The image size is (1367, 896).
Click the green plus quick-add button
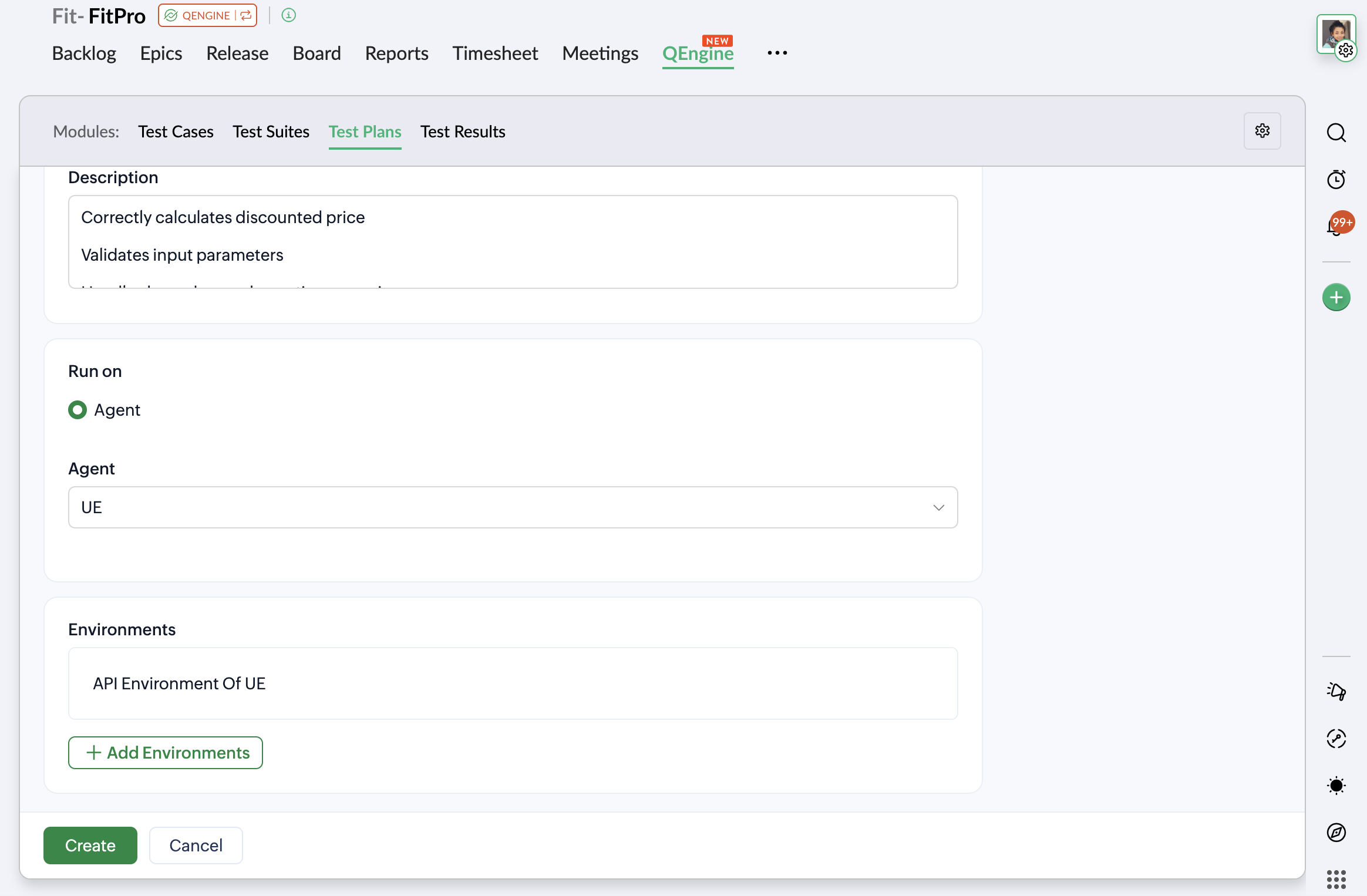[1336, 297]
